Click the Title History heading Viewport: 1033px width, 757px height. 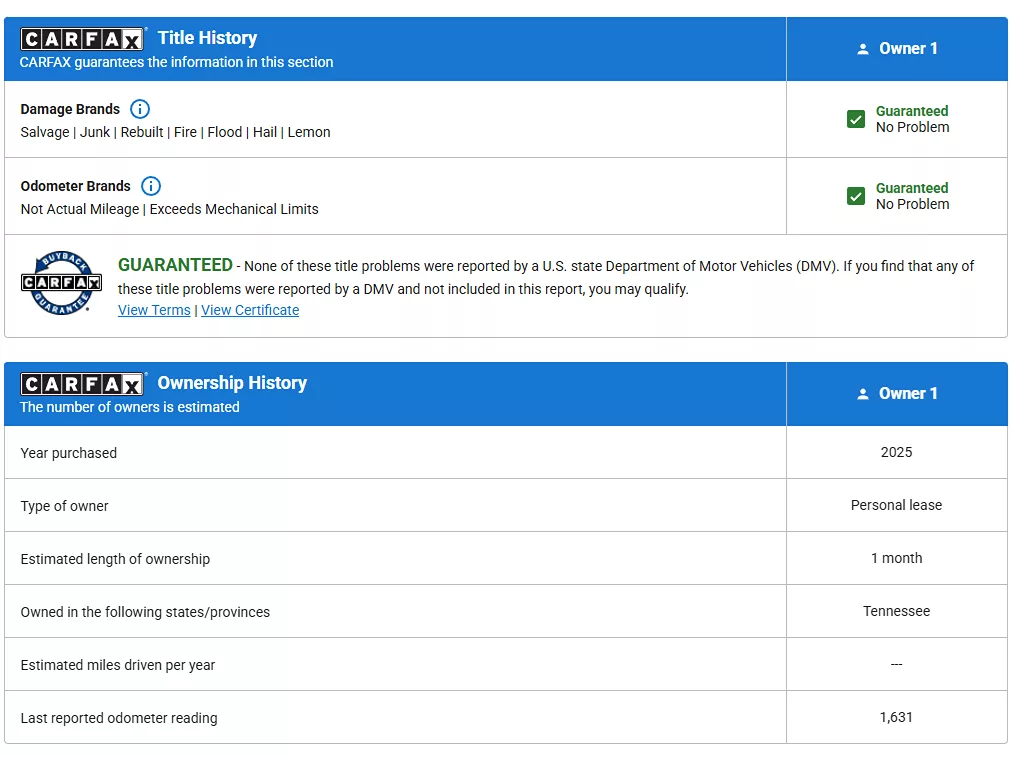click(207, 38)
